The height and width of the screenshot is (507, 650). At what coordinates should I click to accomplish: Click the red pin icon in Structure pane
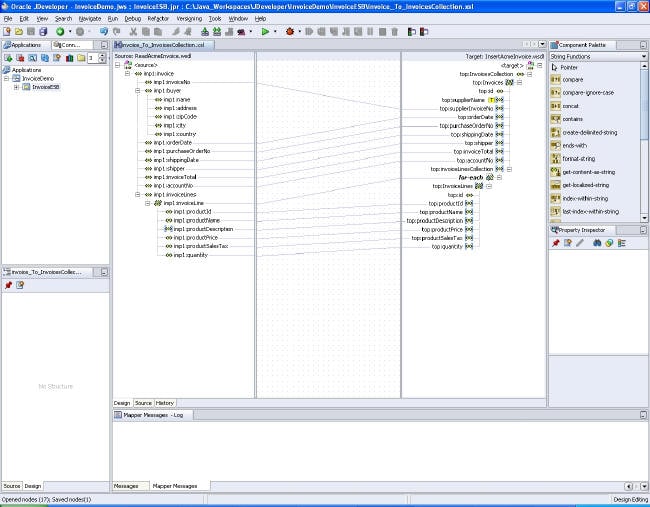tap(8, 285)
